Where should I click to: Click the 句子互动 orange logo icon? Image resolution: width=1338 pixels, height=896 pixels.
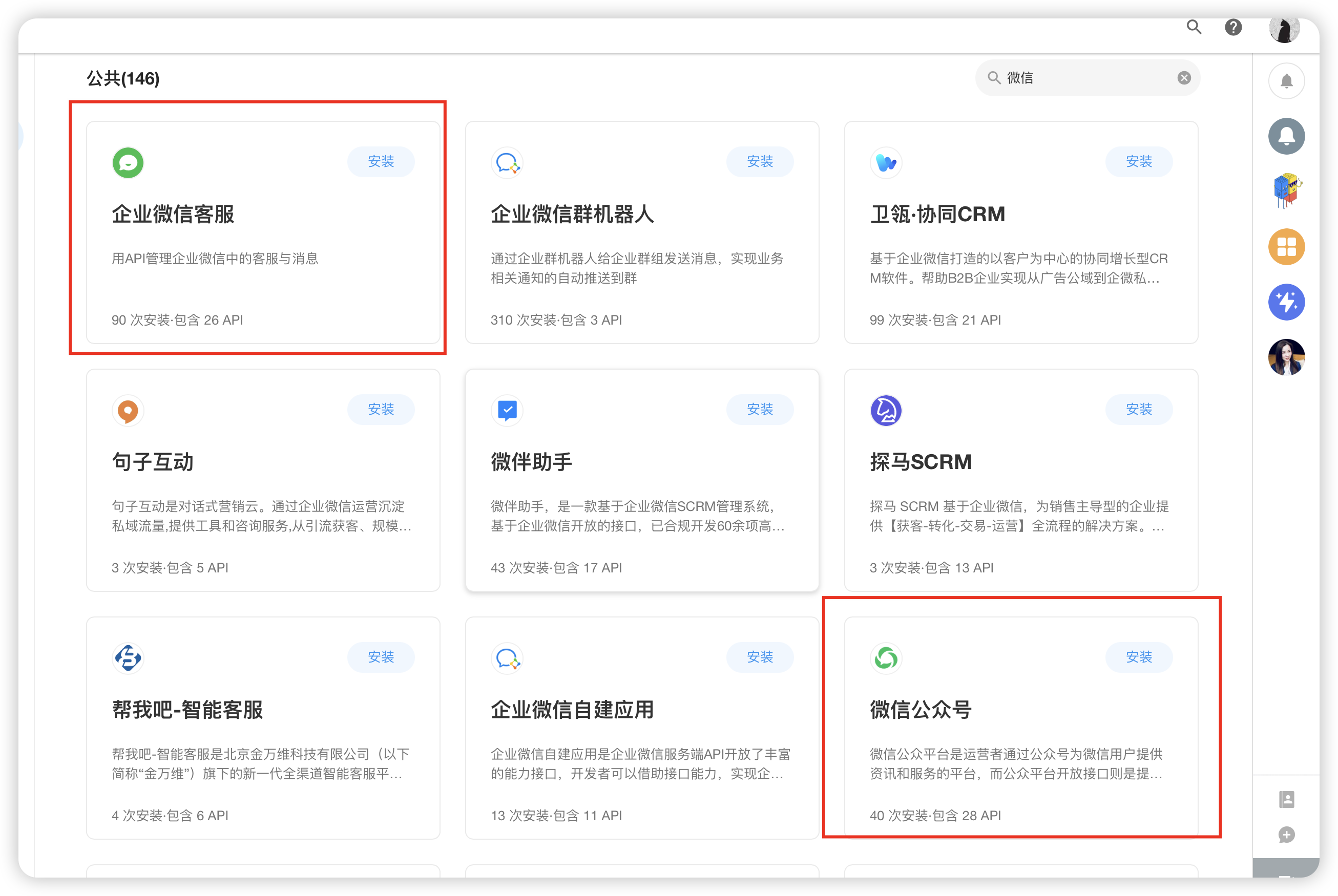(128, 410)
